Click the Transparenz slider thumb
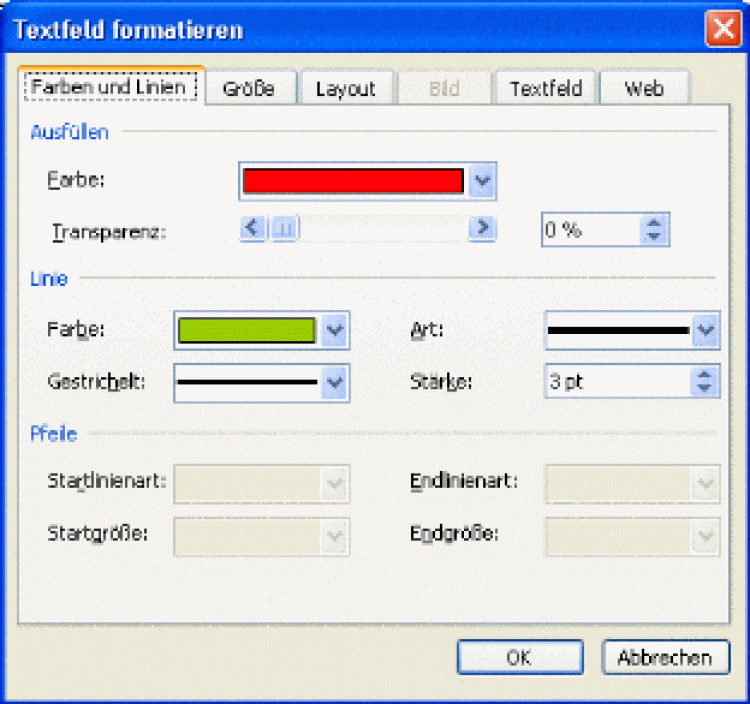 tap(284, 229)
